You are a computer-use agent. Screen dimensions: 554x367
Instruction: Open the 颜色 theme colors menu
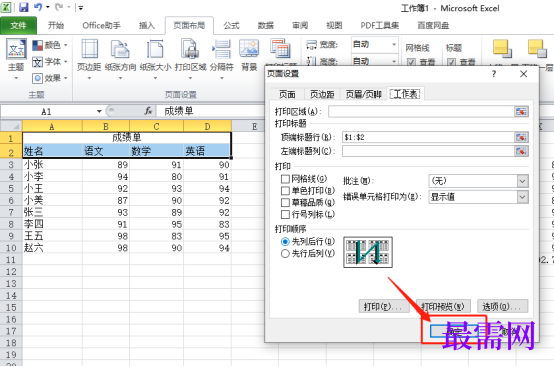tap(50, 45)
